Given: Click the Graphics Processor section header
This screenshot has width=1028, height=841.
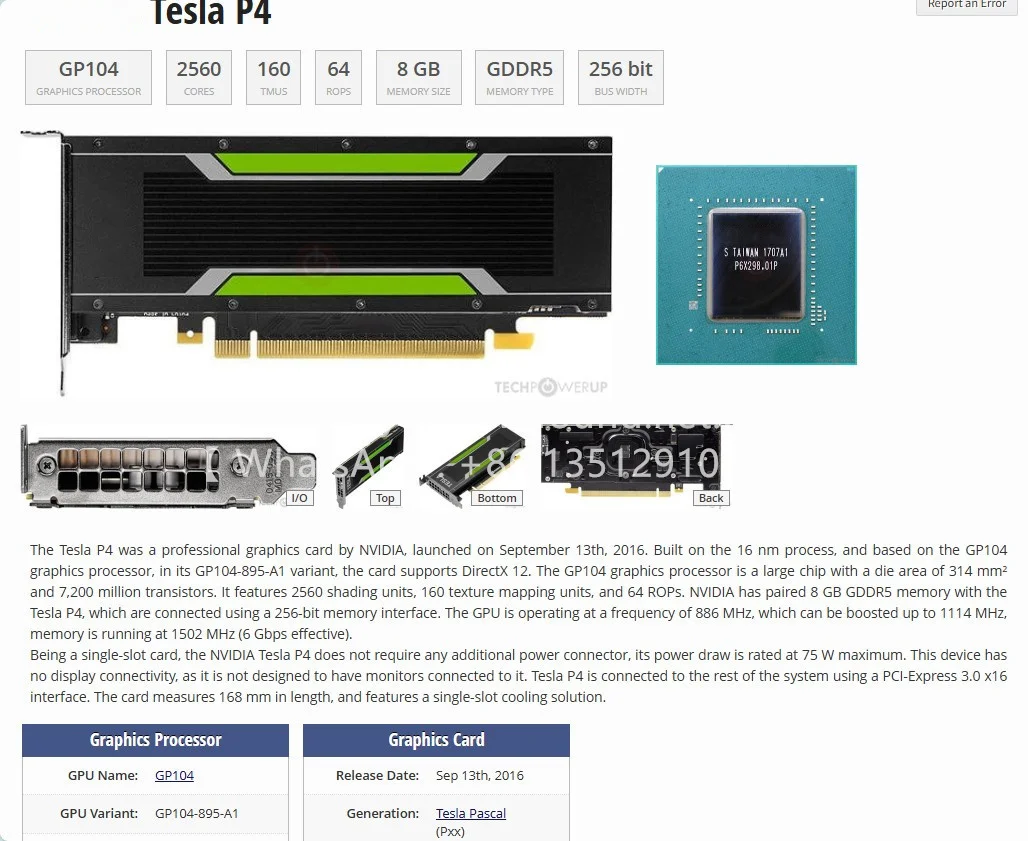Looking at the screenshot, I should (x=155, y=740).
